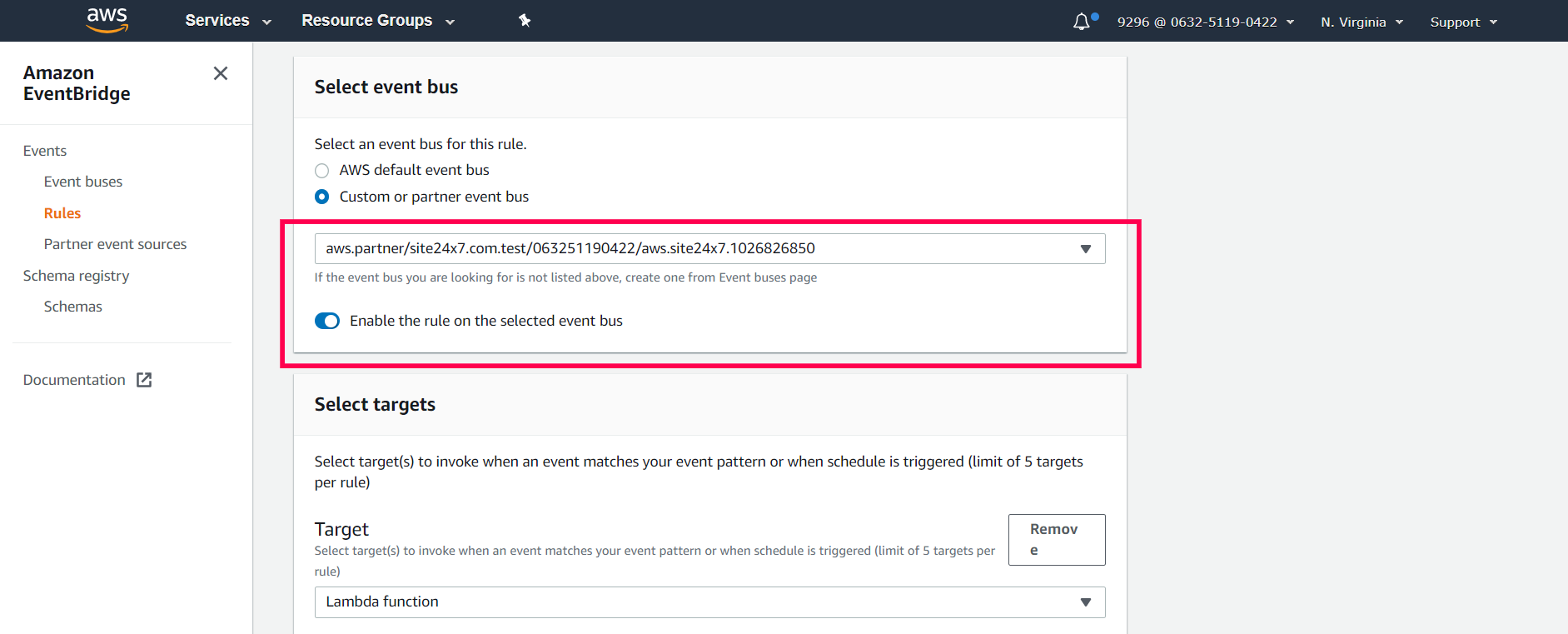Open the Support menu
Viewport: 1568px width, 634px height.
tap(1463, 22)
